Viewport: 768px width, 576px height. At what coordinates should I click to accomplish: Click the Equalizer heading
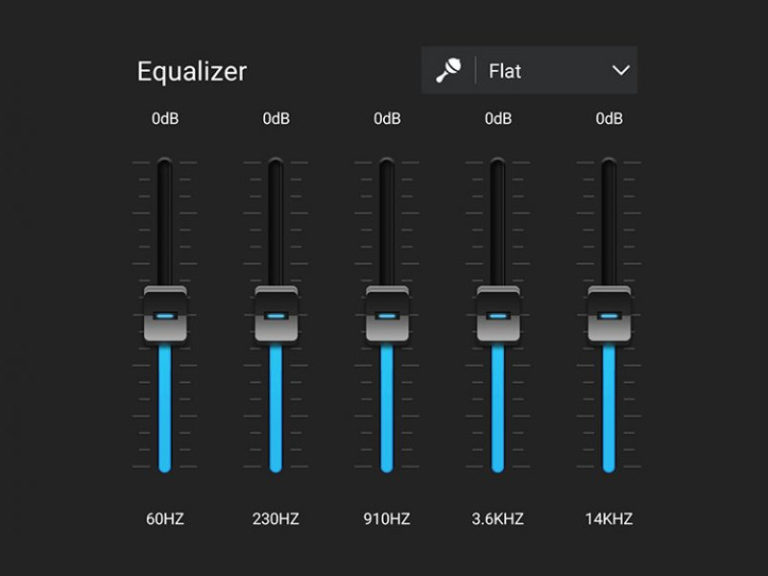[x=192, y=72]
